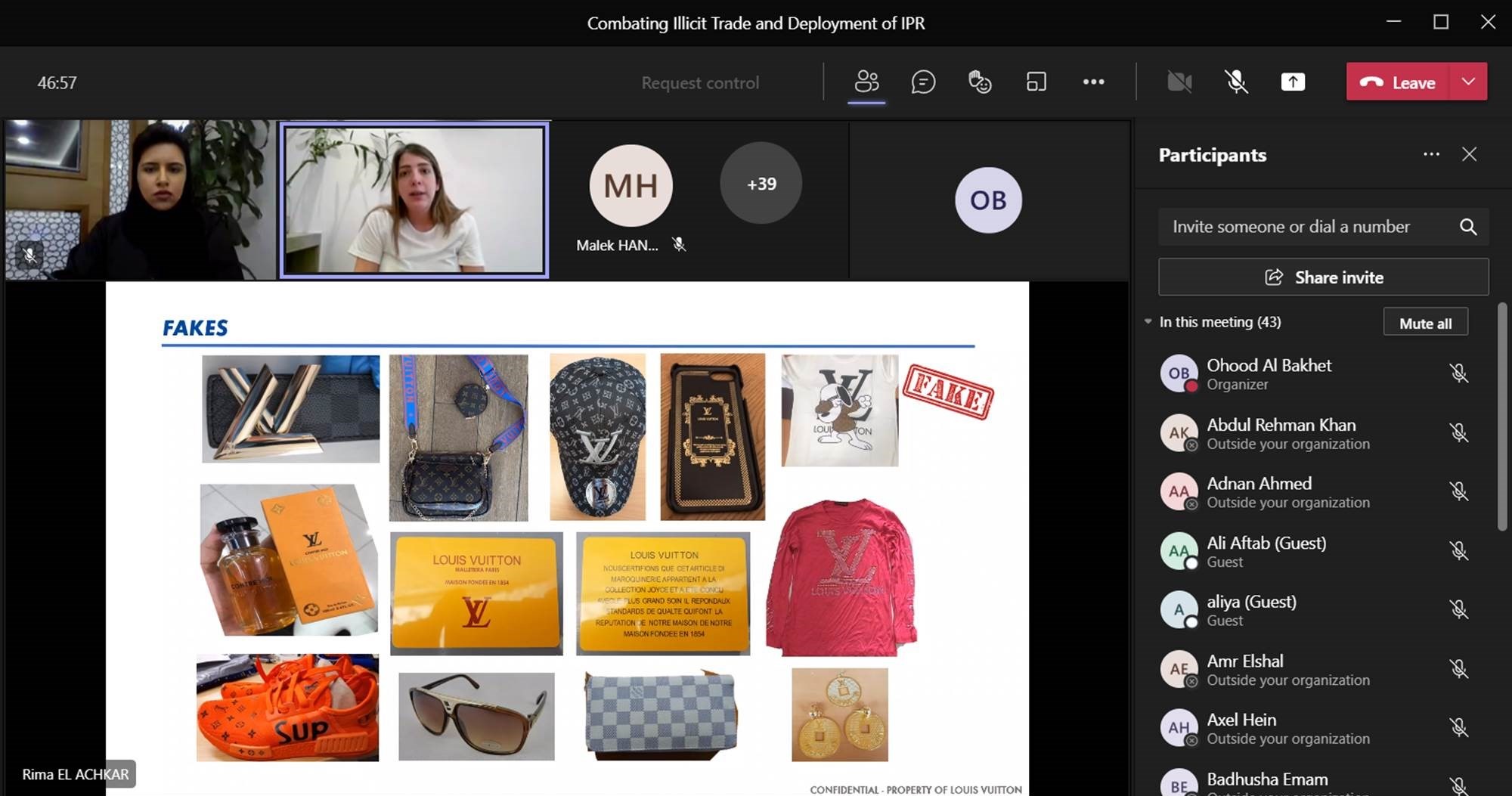The width and height of the screenshot is (1512, 796).
Task: Close the Participants panel
Action: (x=1469, y=154)
